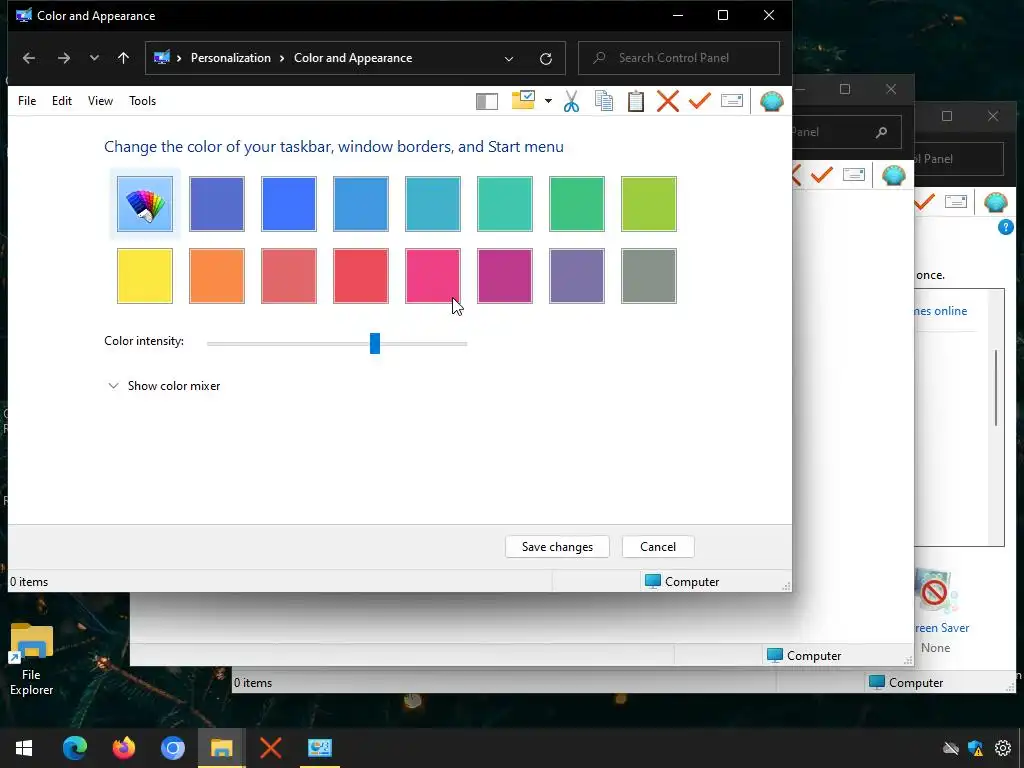The image size is (1024, 768).
Task: Open recent locations dropdown chevron
Action: [x=94, y=58]
